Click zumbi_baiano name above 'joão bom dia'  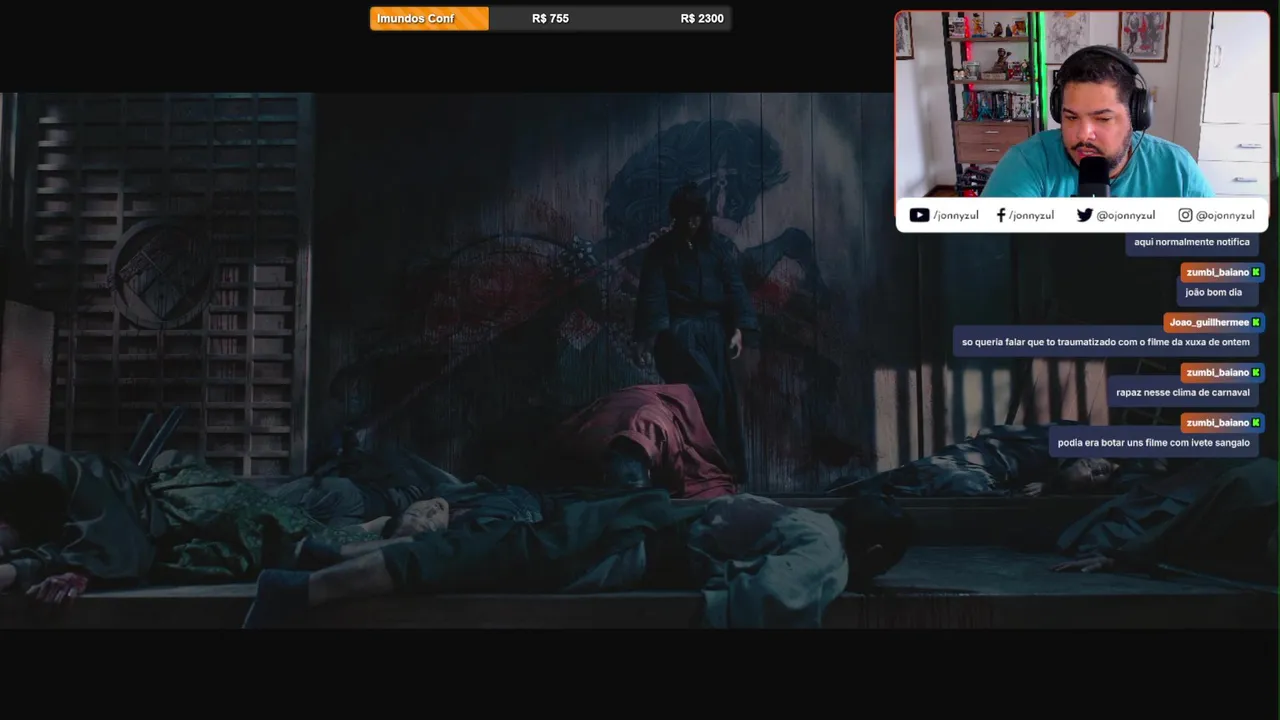(x=1218, y=272)
